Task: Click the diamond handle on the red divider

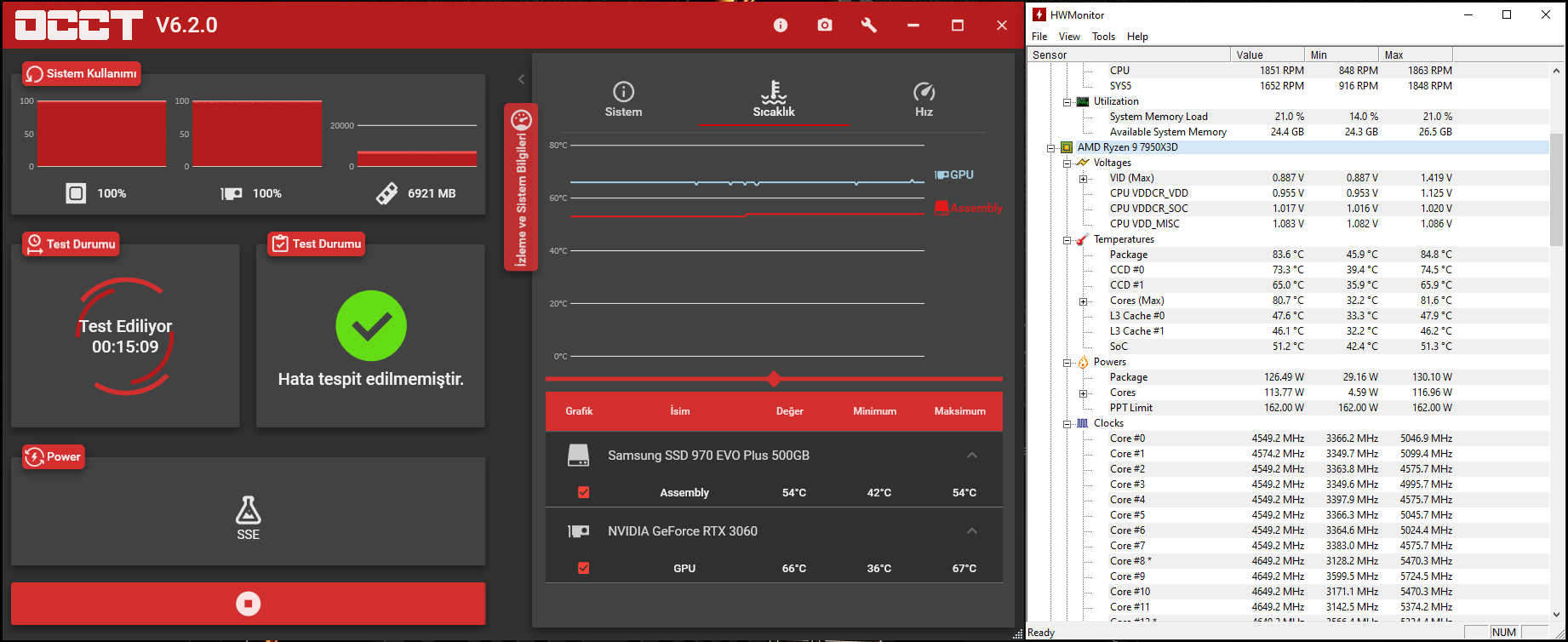Action: pyautogui.click(x=774, y=379)
